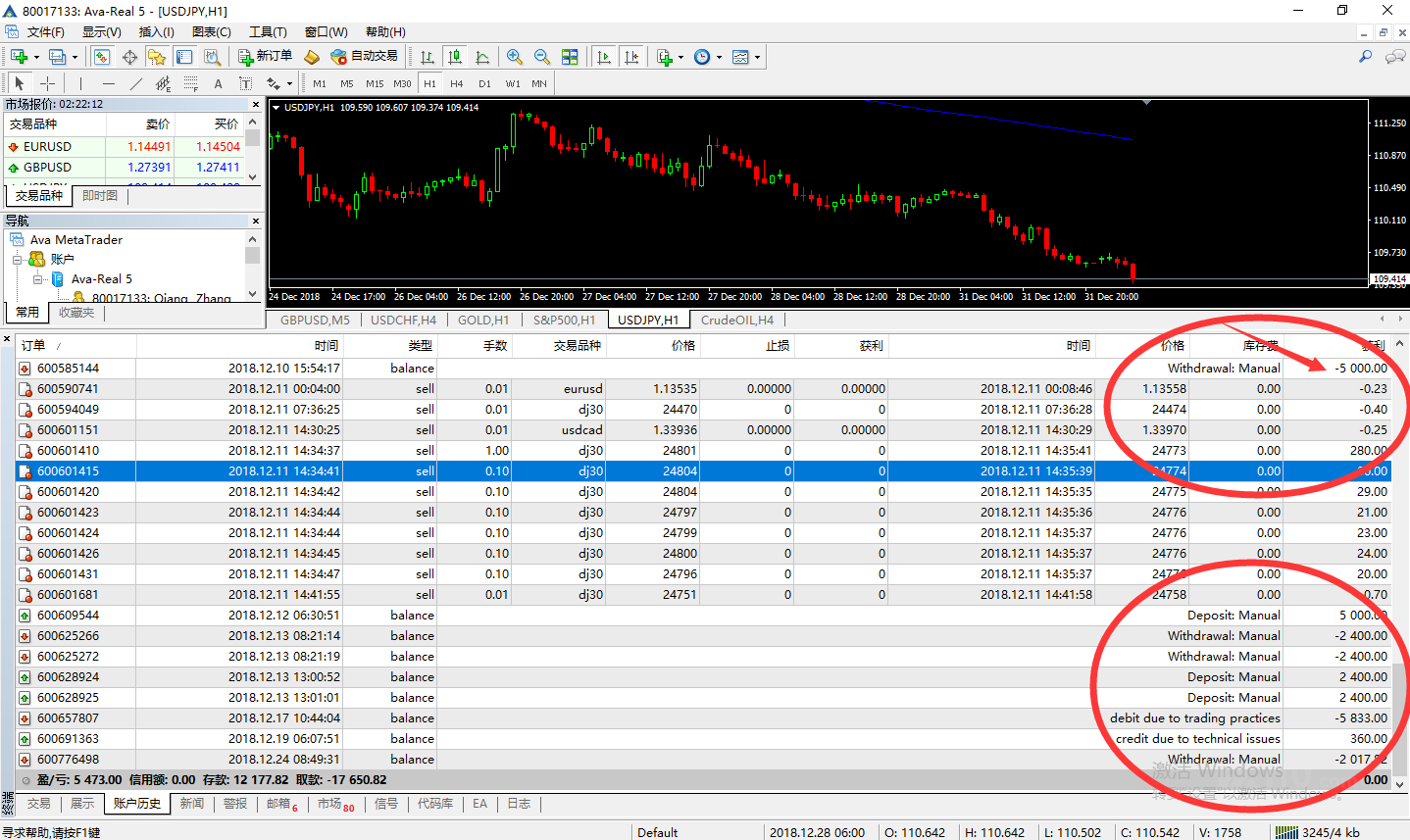Select the crosshair tool
This screenshot has height=840, width=1410.
tap(47, 83)
